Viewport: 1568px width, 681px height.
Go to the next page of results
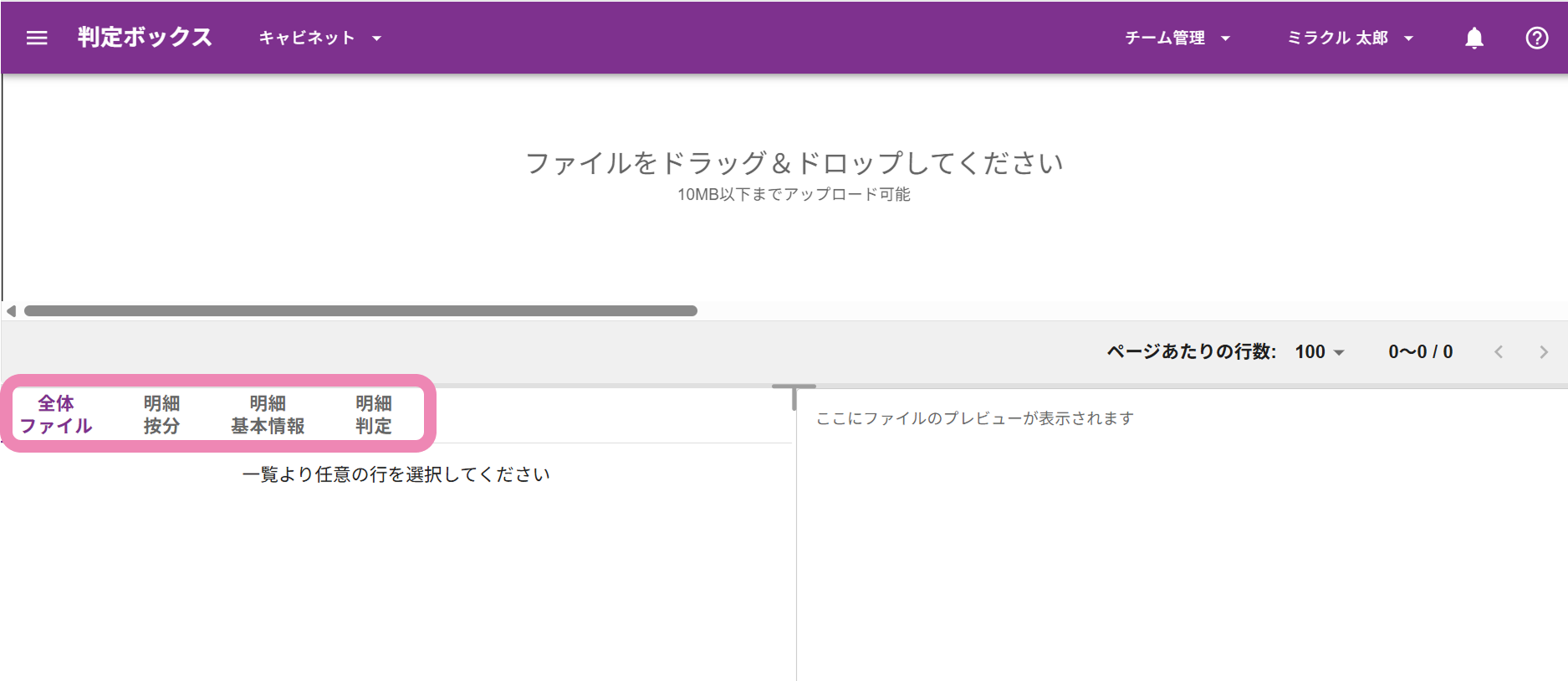pyautogui.click(x=1543, y=352)
